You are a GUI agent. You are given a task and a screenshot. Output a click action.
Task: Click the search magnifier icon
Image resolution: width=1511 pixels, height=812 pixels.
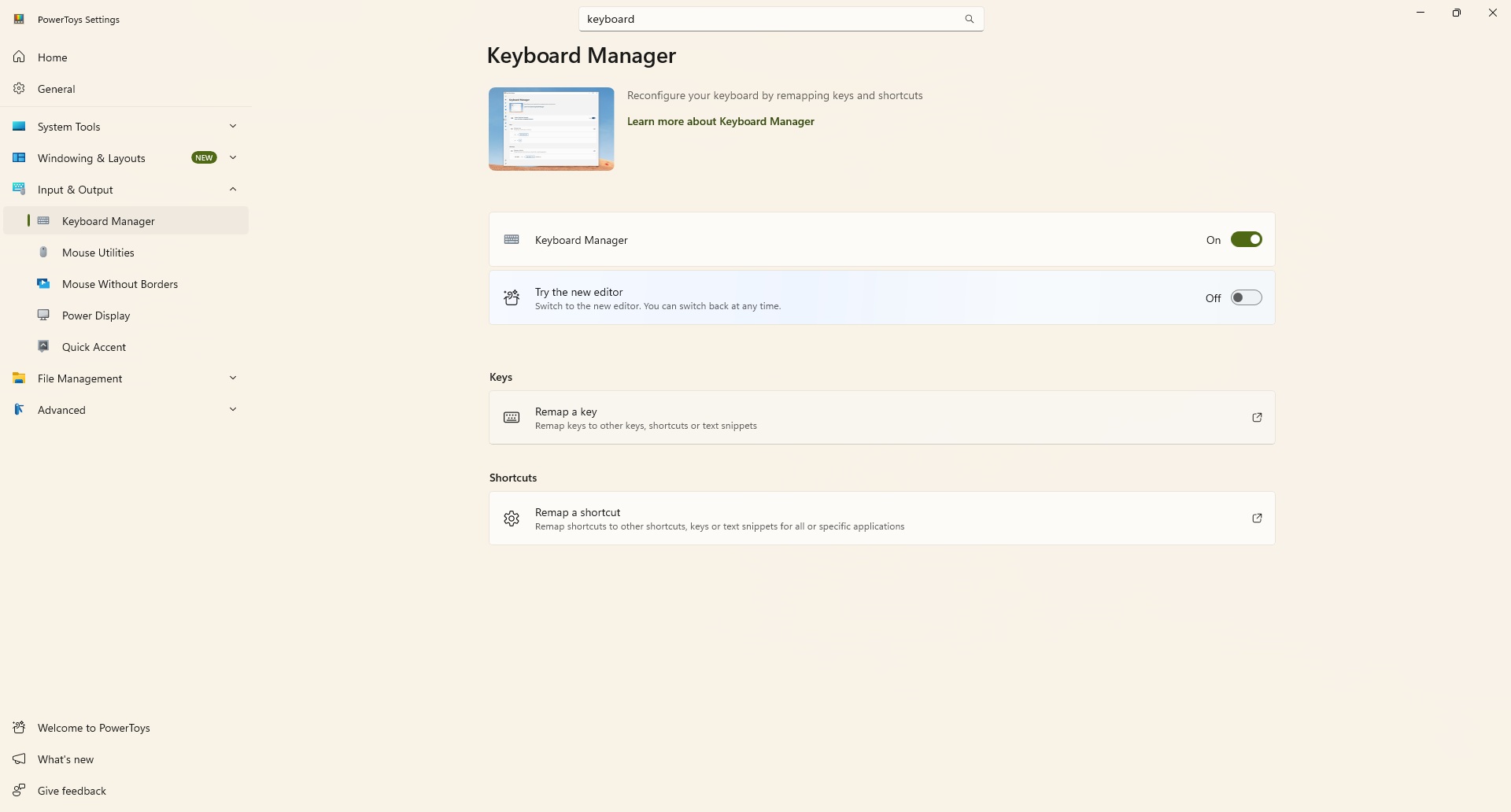coord(970,19)
